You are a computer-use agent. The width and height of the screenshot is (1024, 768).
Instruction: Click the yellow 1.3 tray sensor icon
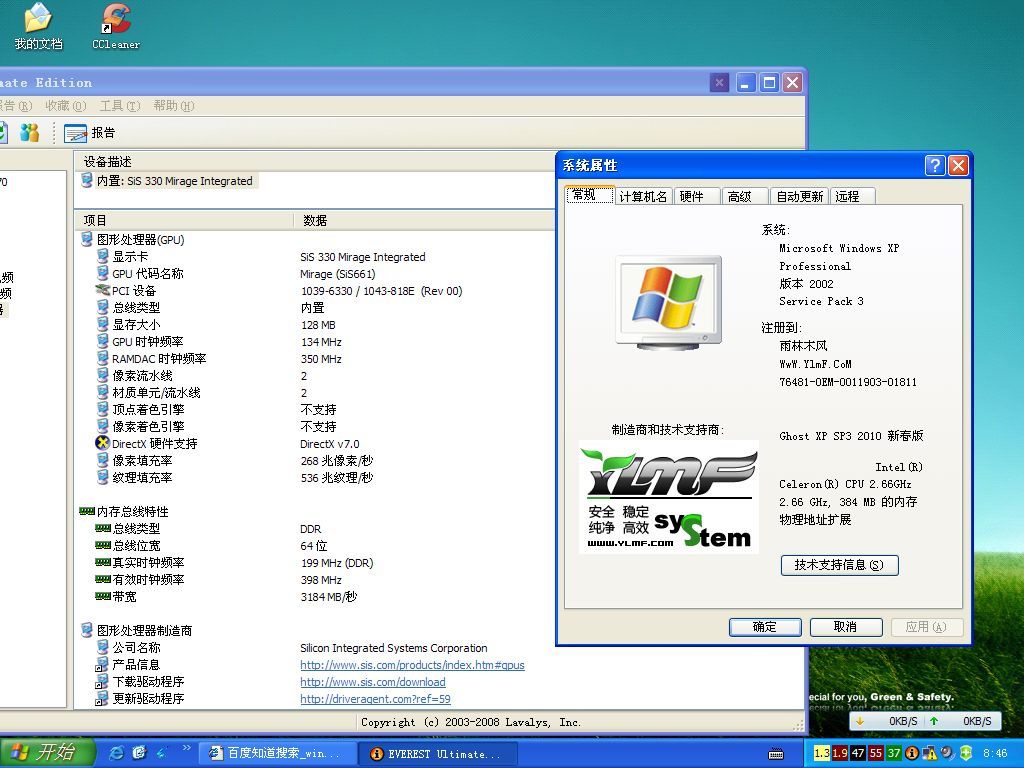point(822,753)
